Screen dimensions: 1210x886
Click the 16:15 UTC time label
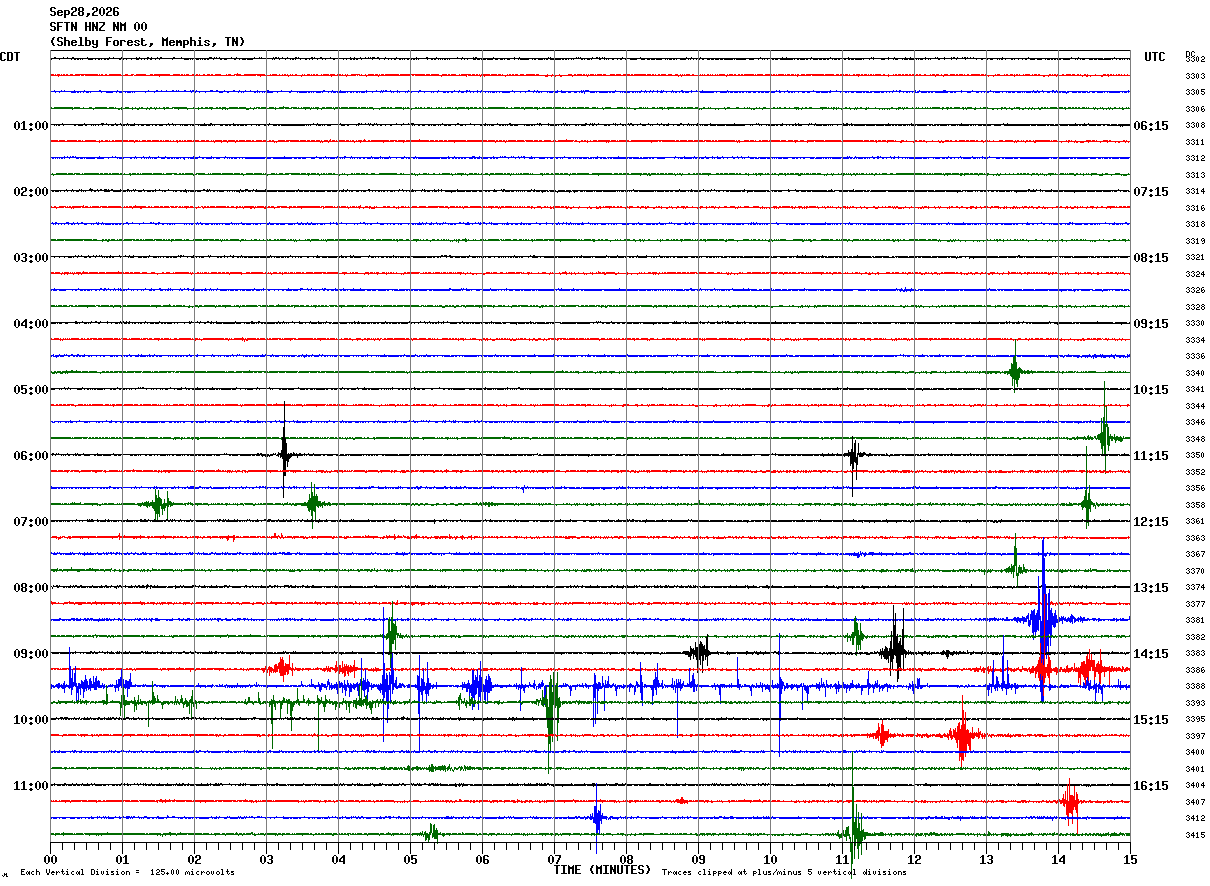pyautogui.click(x=1151, y=786)
